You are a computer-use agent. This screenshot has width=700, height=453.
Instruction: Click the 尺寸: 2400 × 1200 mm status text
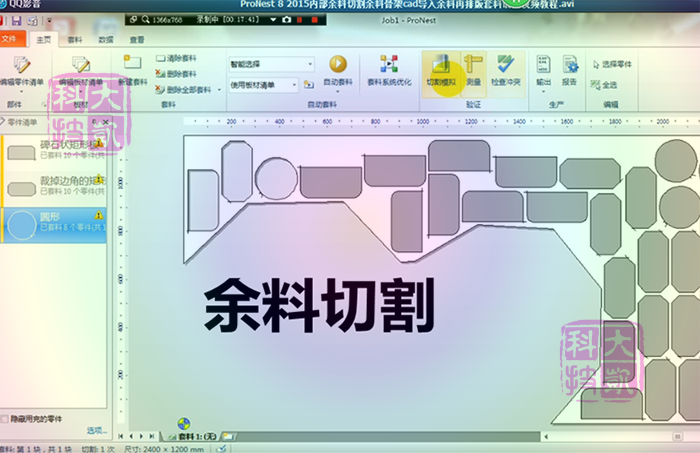pyautogui.click(x=164, y=449)
